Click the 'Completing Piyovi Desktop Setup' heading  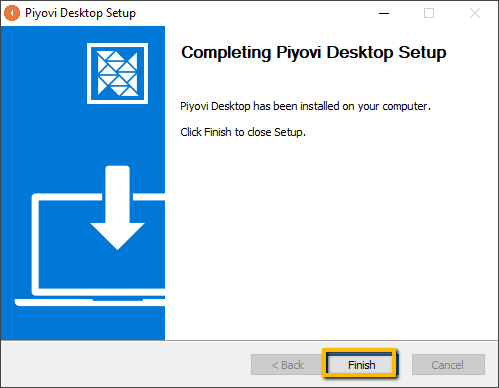pyautogui.click(x=314, y=53)
